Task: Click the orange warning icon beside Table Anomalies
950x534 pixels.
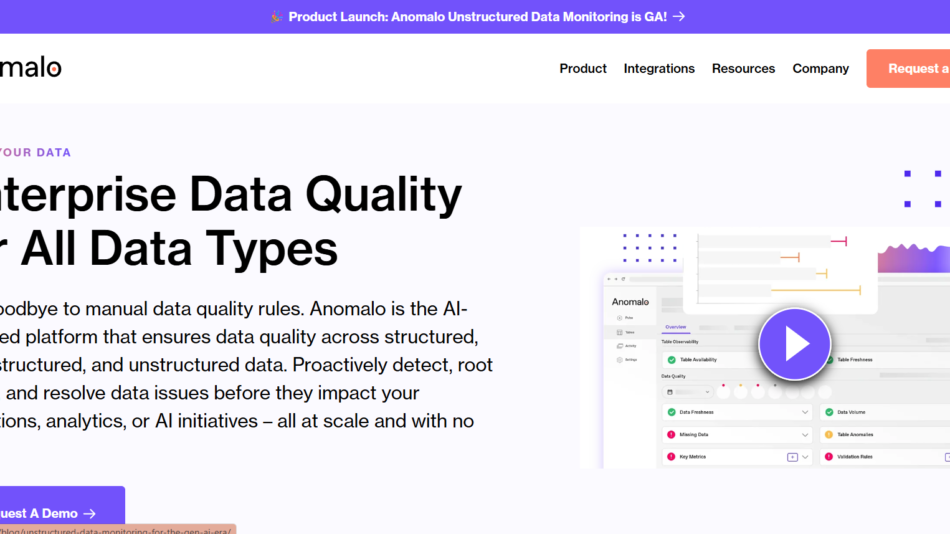Action: coord(829,435)
